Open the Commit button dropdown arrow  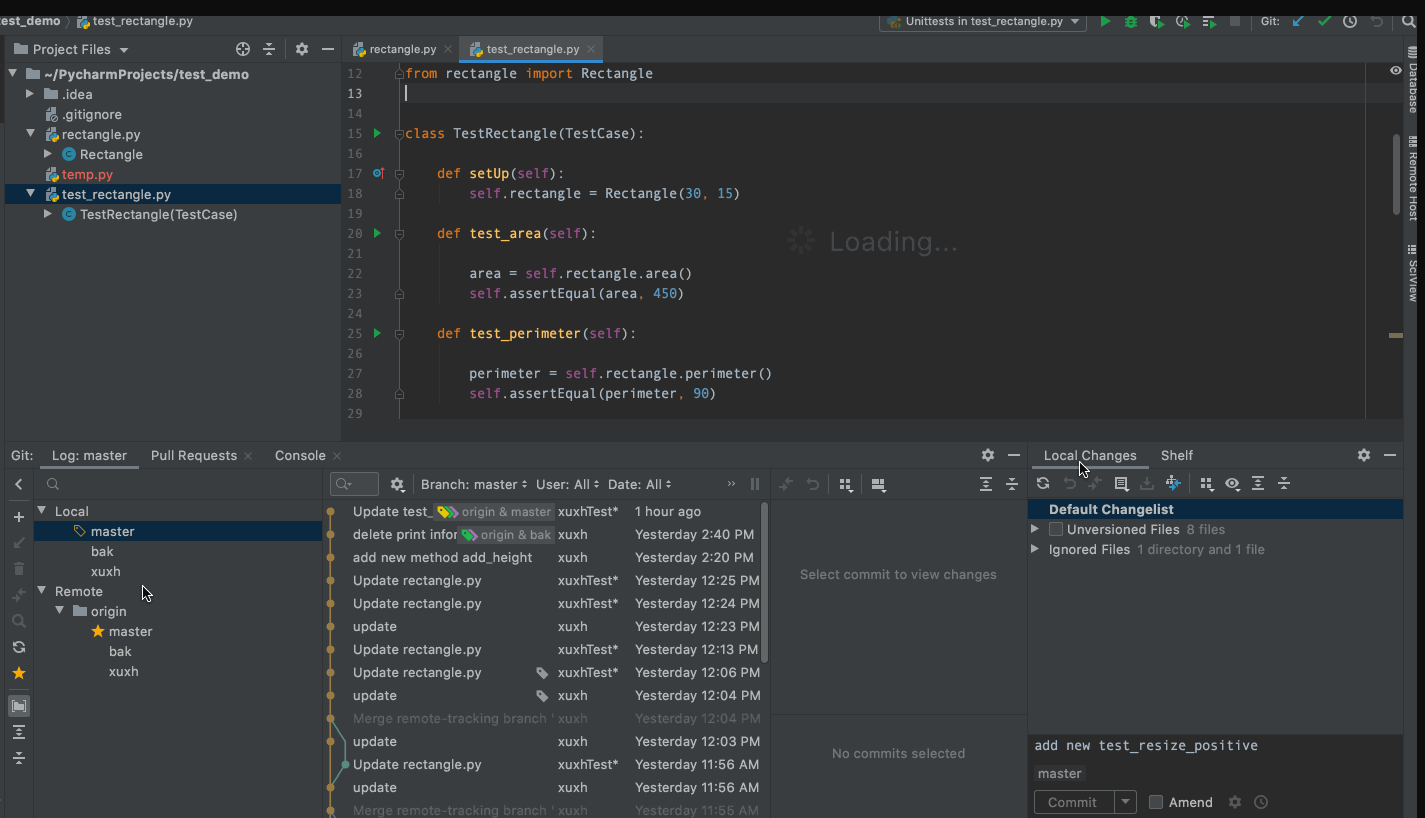pos(1127,802)
